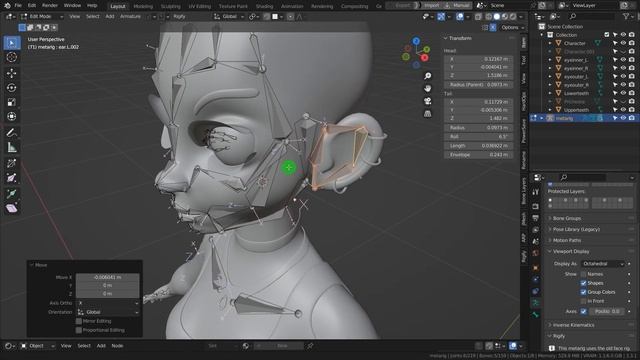Screen dimensions: 640x360
Task: Enable Mirror Editing in Move panel
Action: click(79, 321)
